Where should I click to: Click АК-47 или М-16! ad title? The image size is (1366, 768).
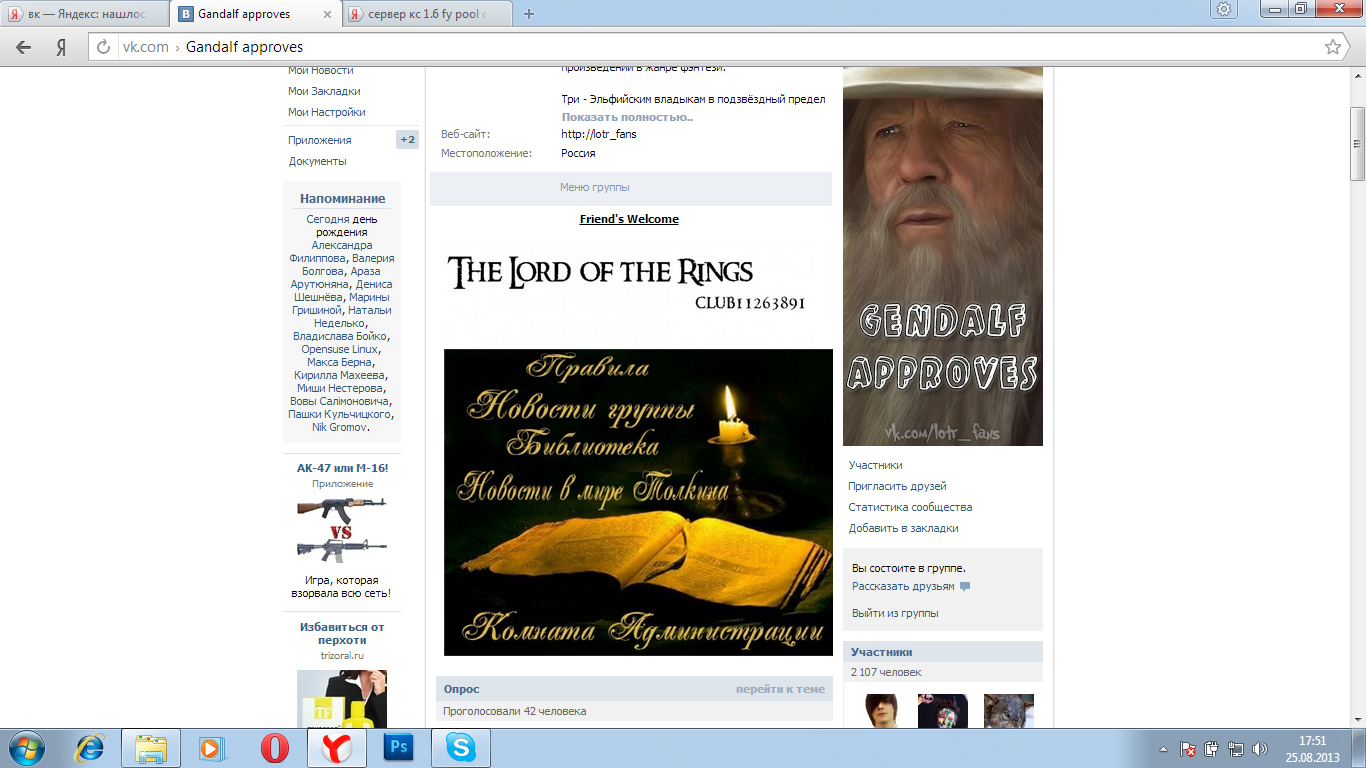click(x=342, y=468)
